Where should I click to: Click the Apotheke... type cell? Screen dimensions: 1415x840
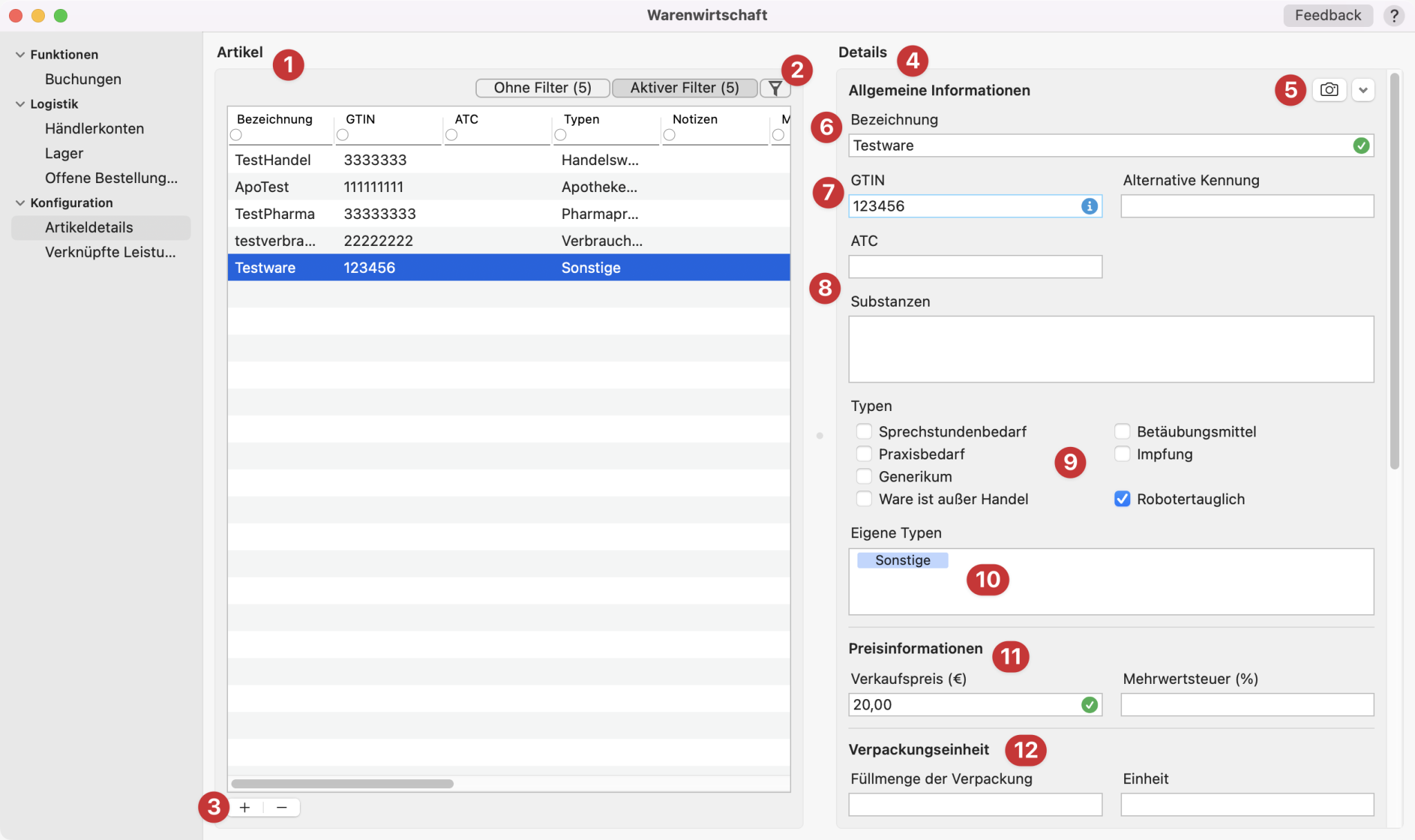point(599,187)
